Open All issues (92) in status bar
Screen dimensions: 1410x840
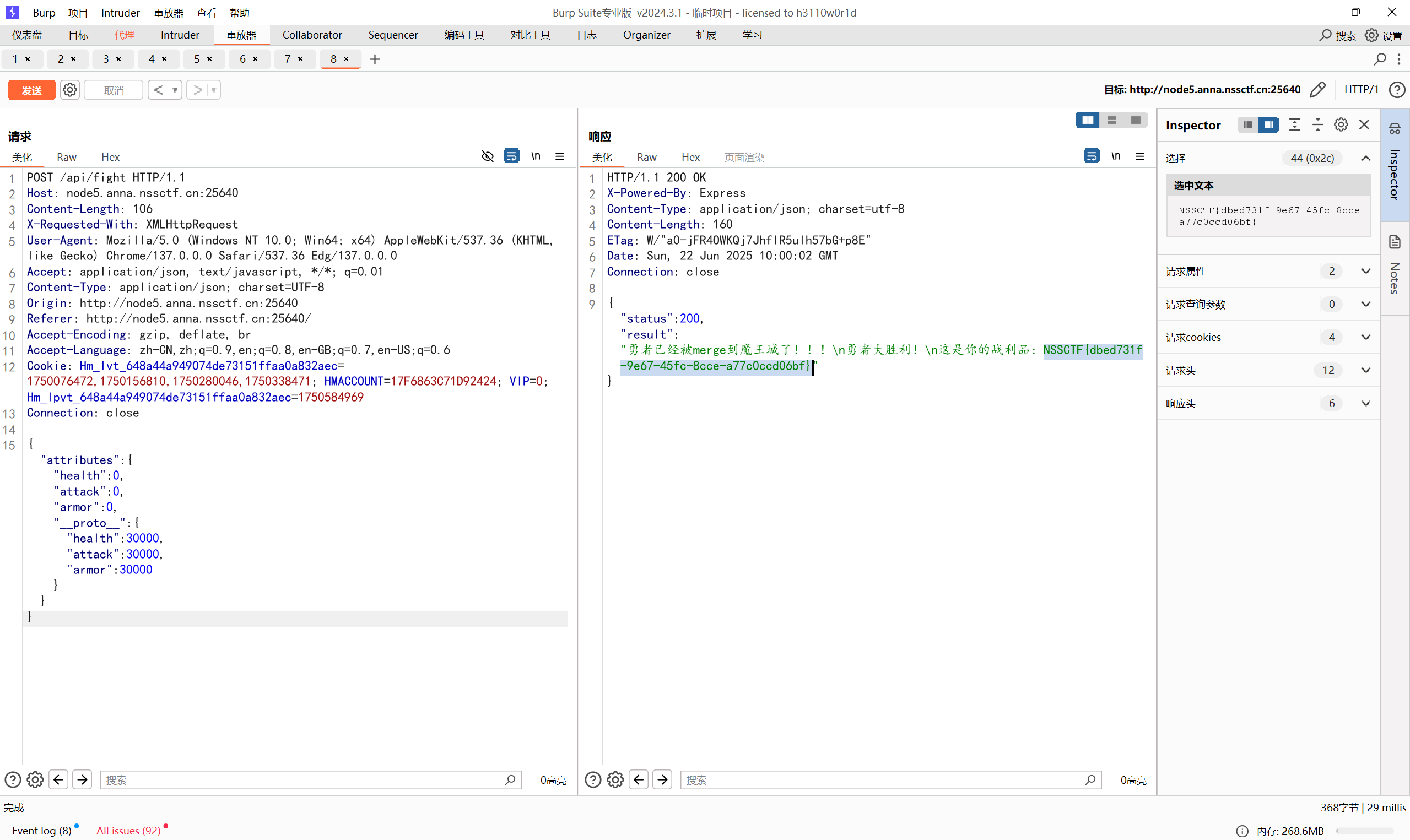click(x=128, y=831)
